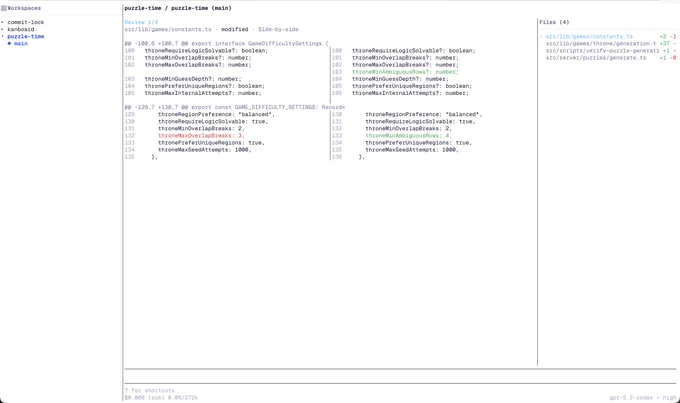
Task: Click the Files (4) panel heading
Action: click(x=554, y=22)
